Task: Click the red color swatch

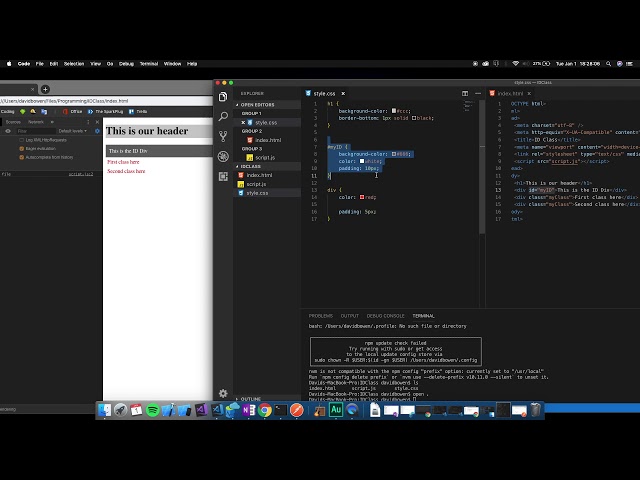Action: click(362, 197)
